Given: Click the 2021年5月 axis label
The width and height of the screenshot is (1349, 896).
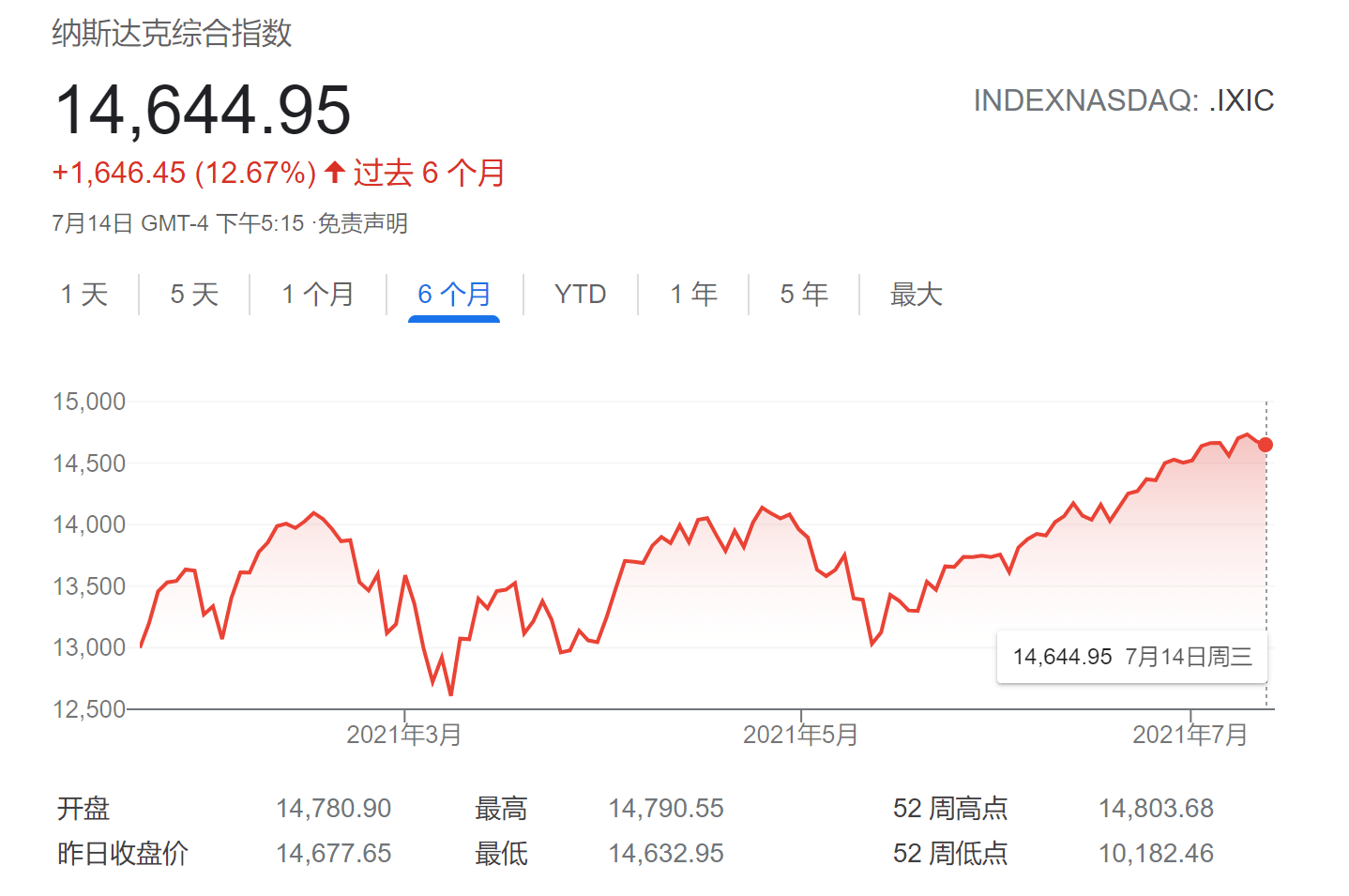Looking at the screenshot, I should (800, 735).
